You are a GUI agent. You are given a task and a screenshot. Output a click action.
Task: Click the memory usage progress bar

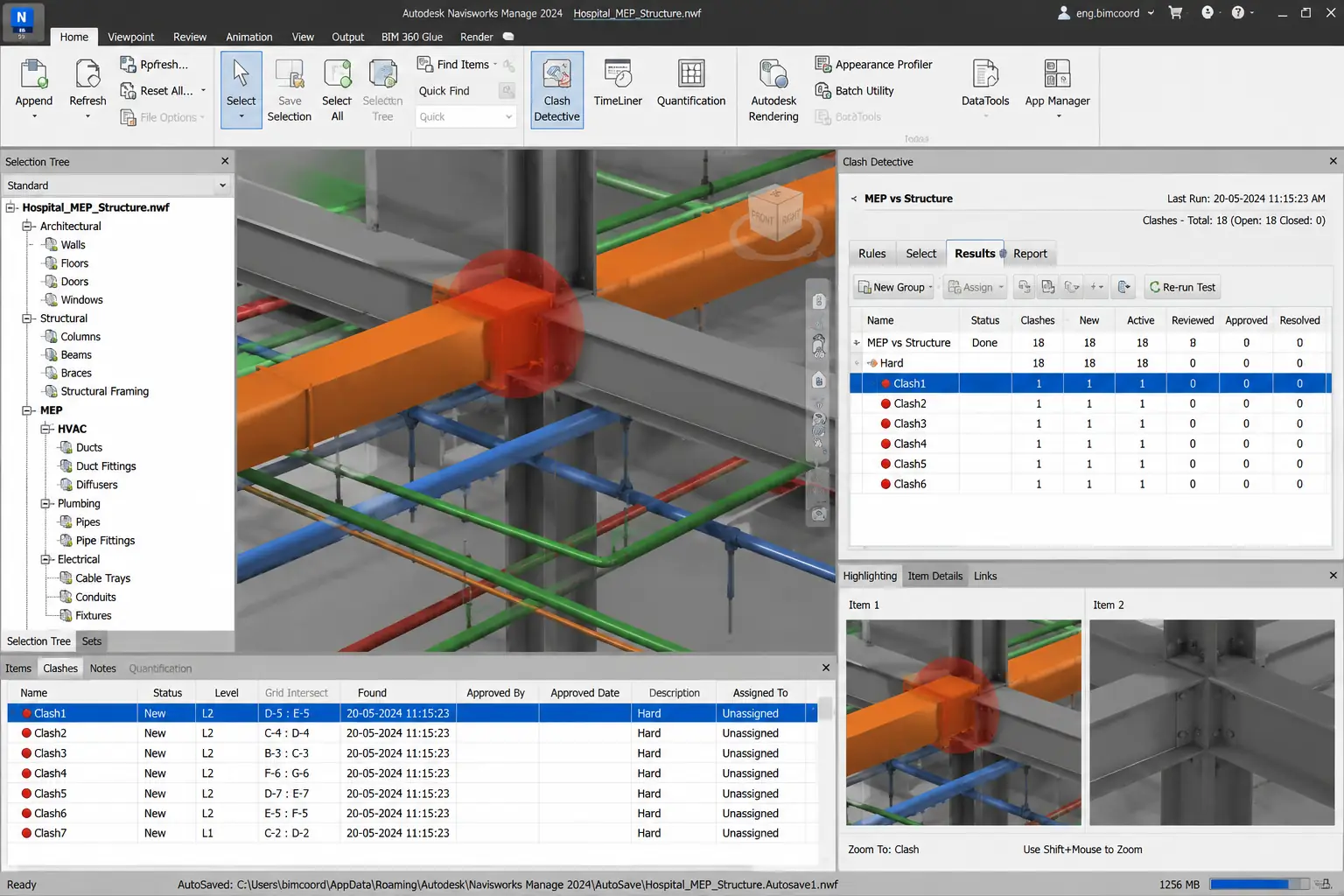coord(1259,885)
